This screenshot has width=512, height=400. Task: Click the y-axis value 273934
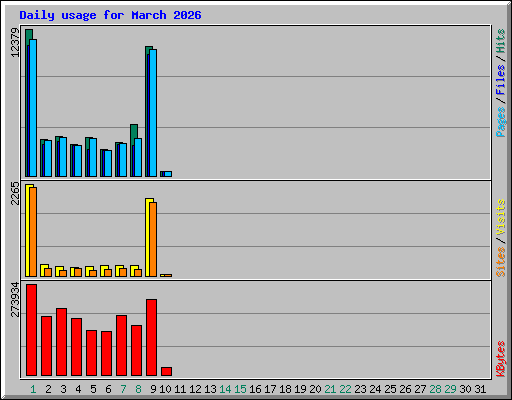15,299
